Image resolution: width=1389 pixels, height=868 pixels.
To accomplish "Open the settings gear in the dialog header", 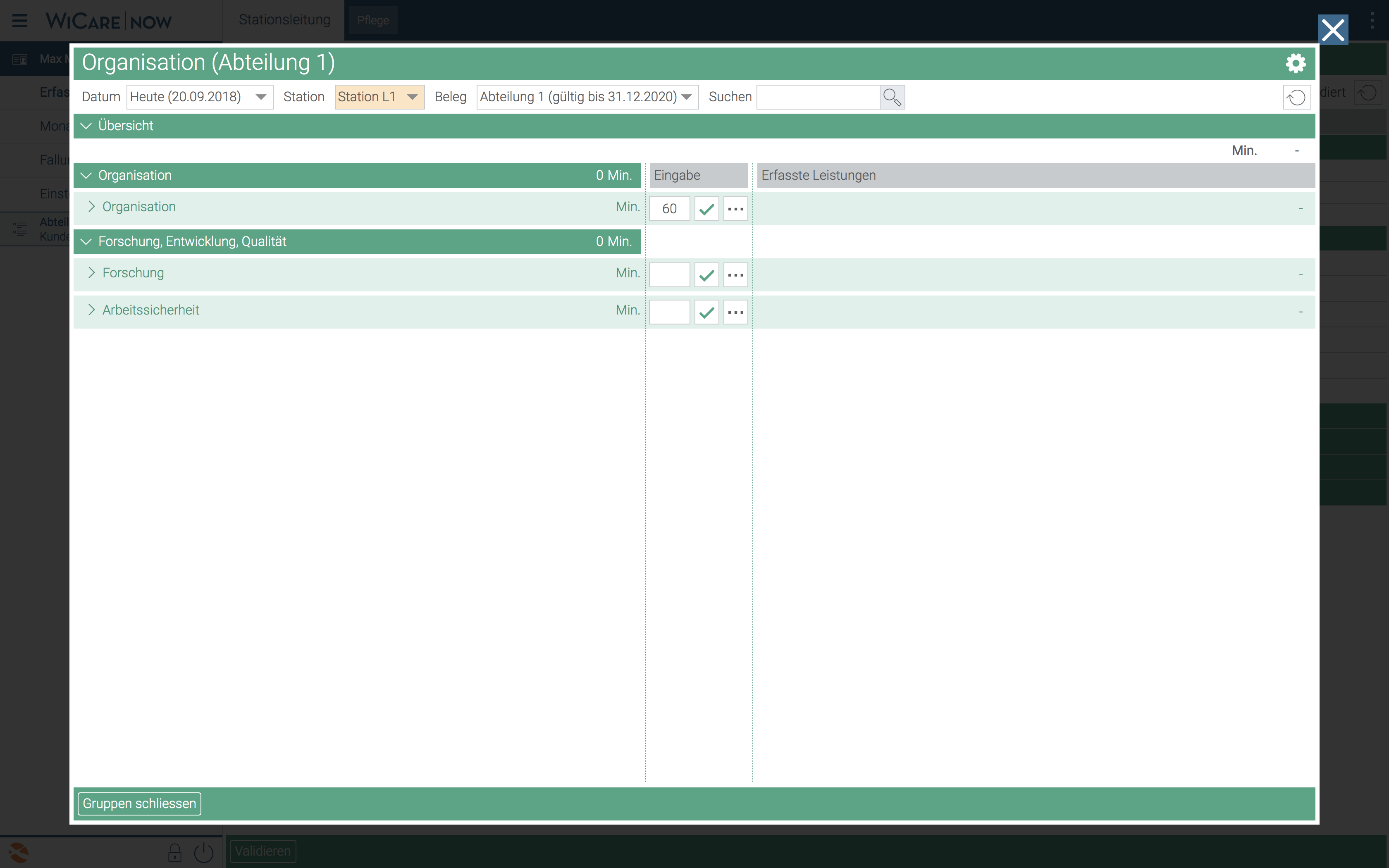I will tap(1296, 63).
